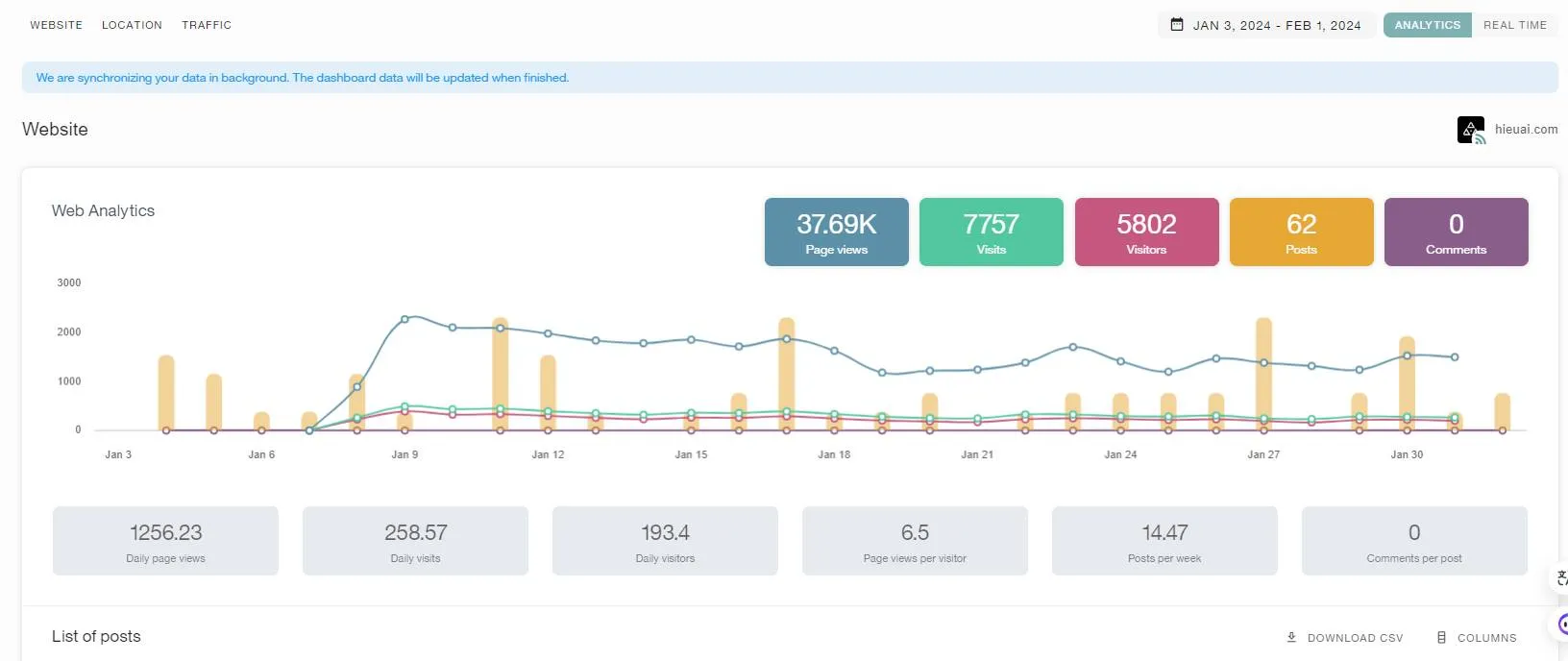This screenshot has height=661, width=1568.
Task: Click the download arrow icon
Action: tap(1291, 637)
